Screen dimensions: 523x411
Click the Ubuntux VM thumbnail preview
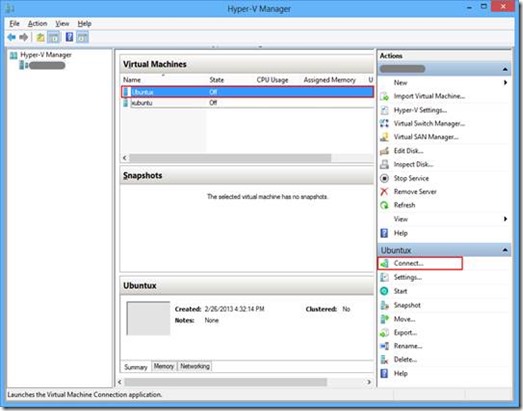point(148,318)
